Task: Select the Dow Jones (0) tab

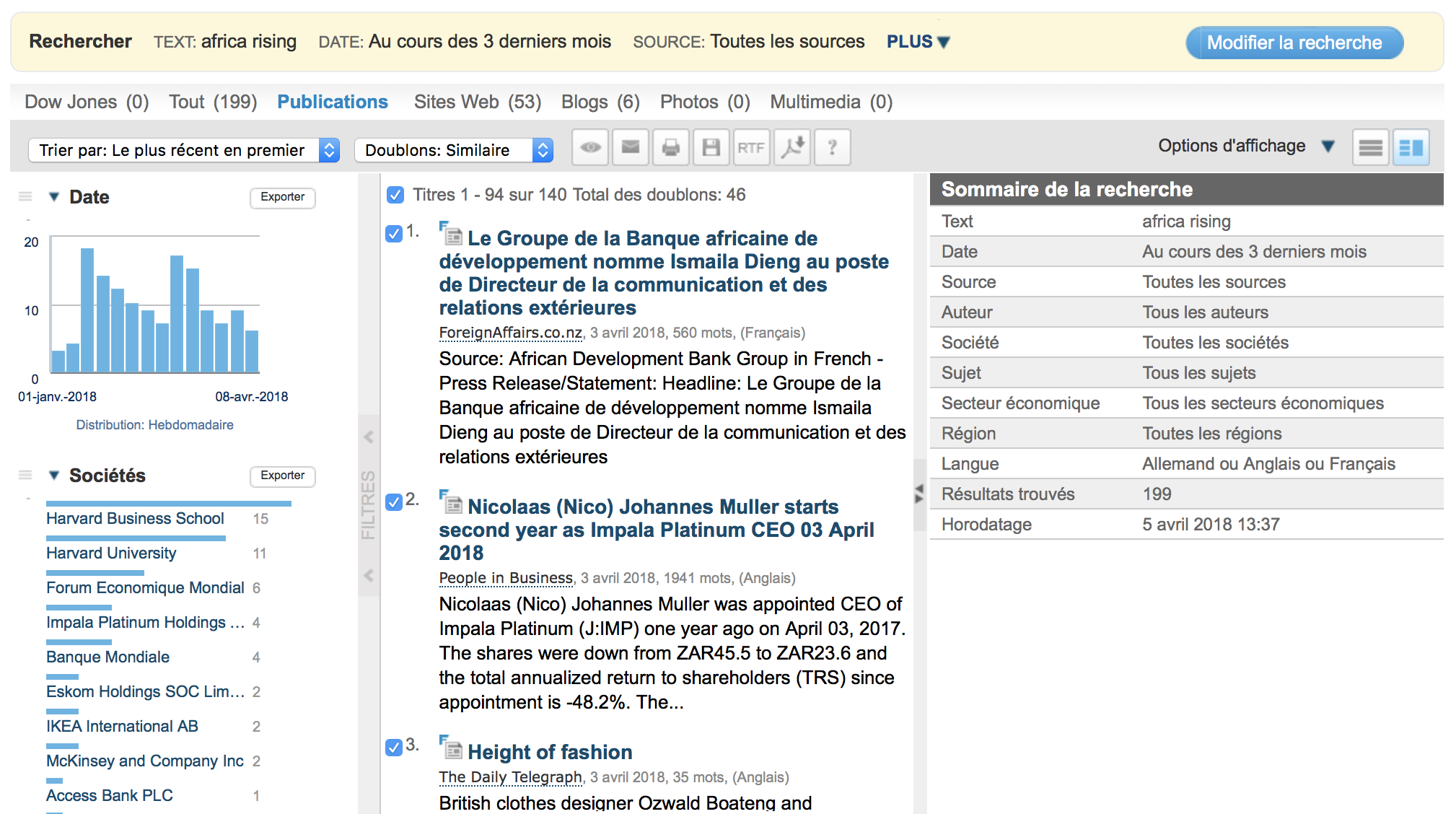Action: (87, 102)
